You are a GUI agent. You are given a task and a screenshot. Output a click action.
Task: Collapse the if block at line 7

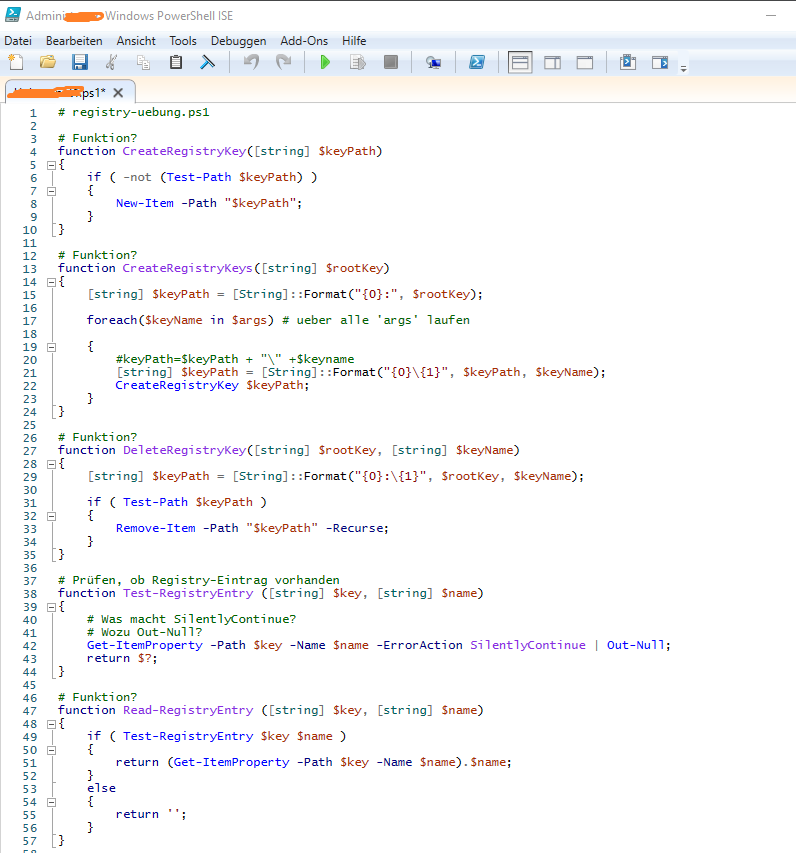(51, 191)
